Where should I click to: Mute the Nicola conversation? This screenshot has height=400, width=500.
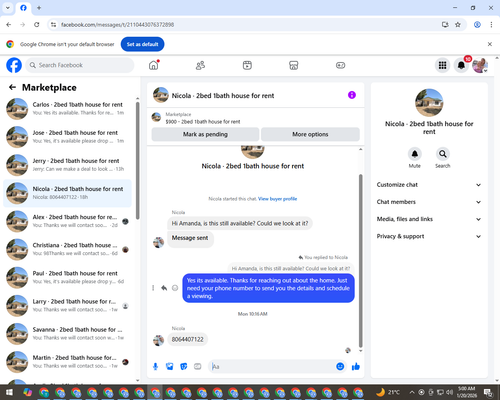(x=415, y=154)
